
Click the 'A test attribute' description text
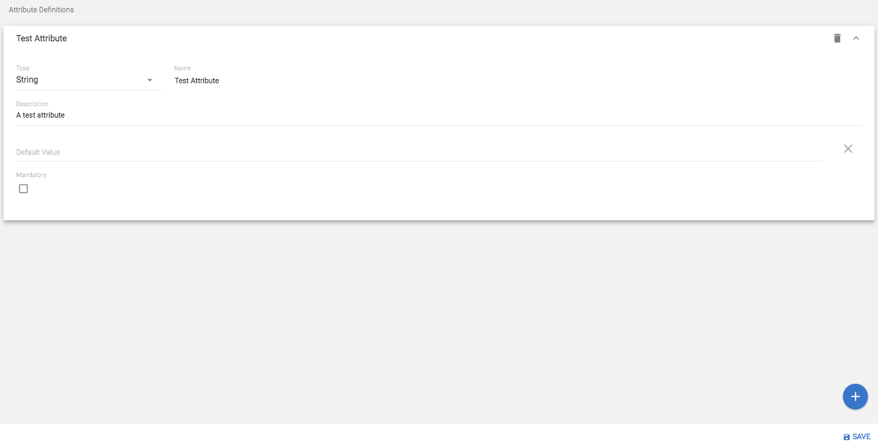click(41, 115)
